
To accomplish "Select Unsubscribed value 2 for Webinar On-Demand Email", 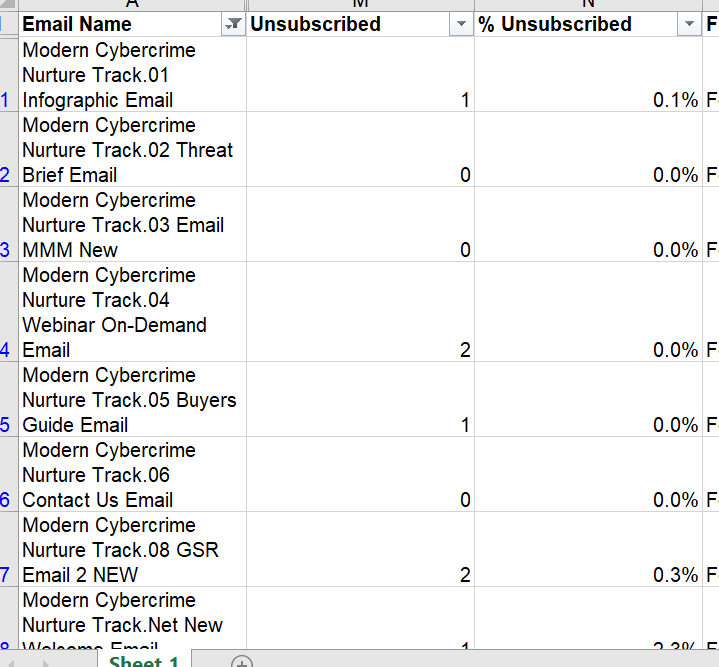I will (x=360, y=312).
